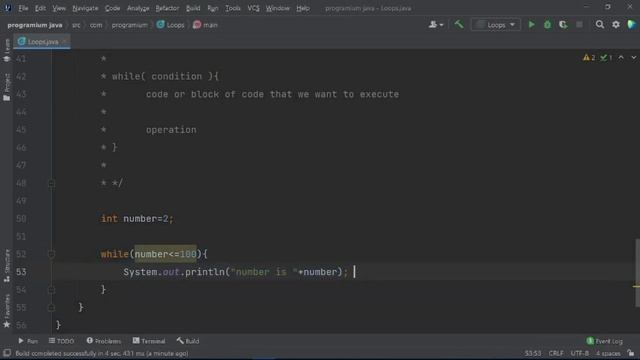Click the com breadcrumb

96,25
